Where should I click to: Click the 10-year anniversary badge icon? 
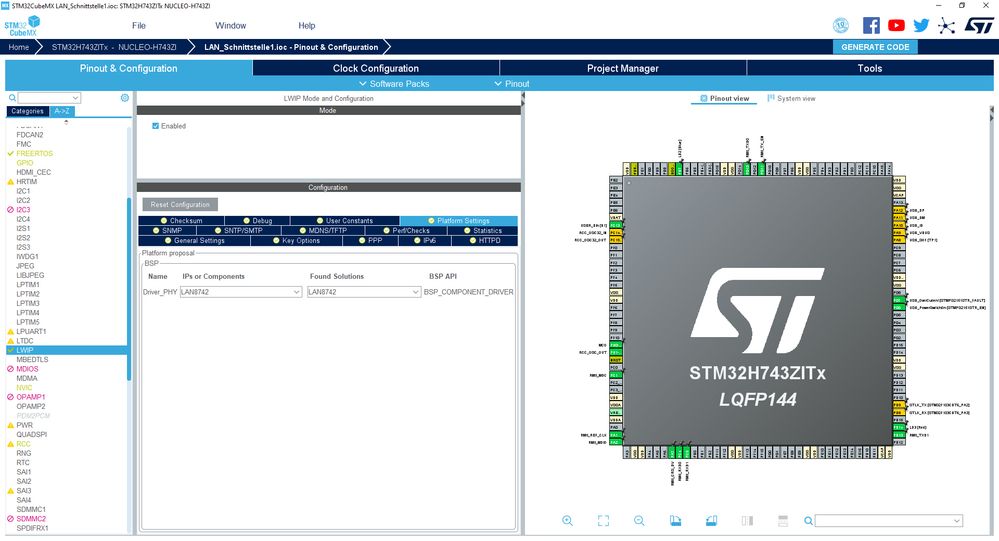(x=841, y=25)
